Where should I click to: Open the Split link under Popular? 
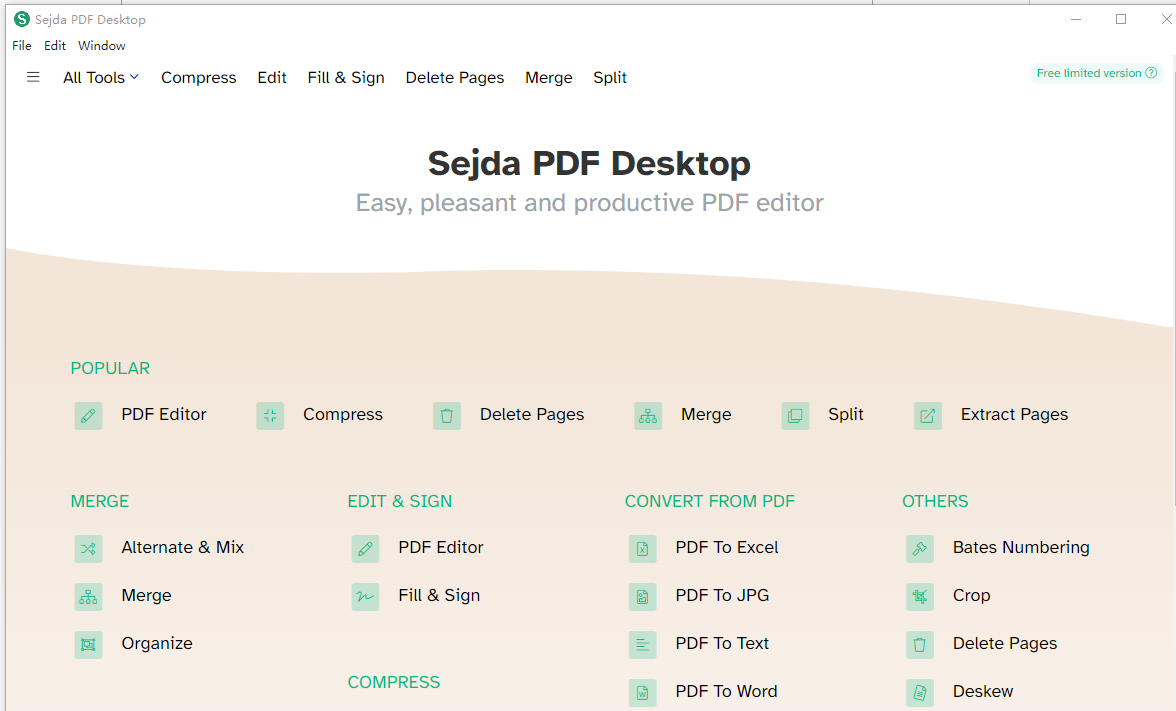[845, 414]
